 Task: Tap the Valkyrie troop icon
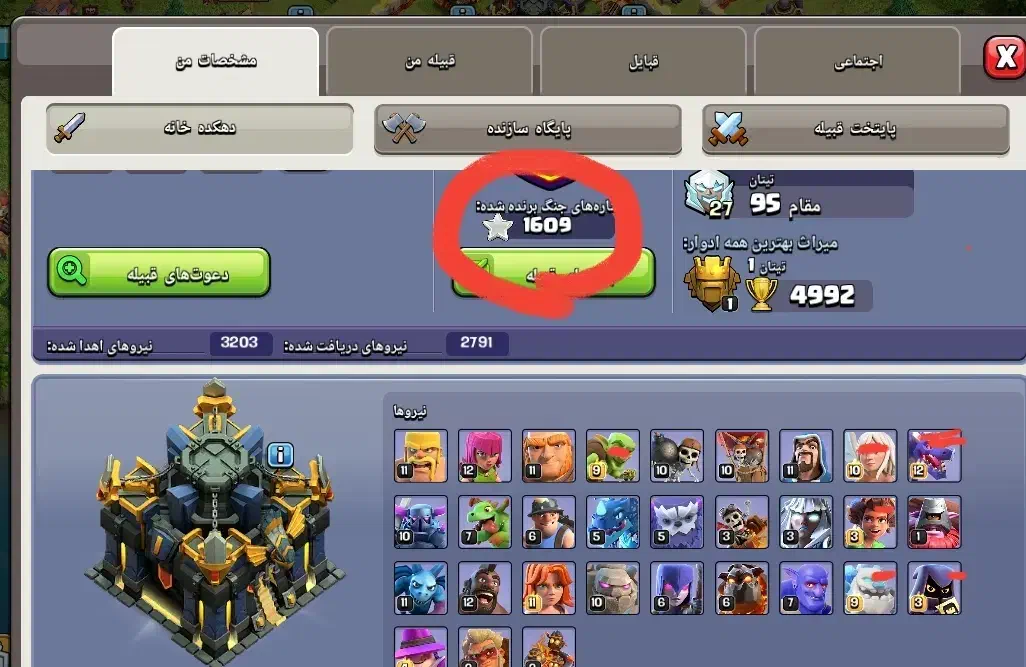pyautogui.click(x=549, y=588)
